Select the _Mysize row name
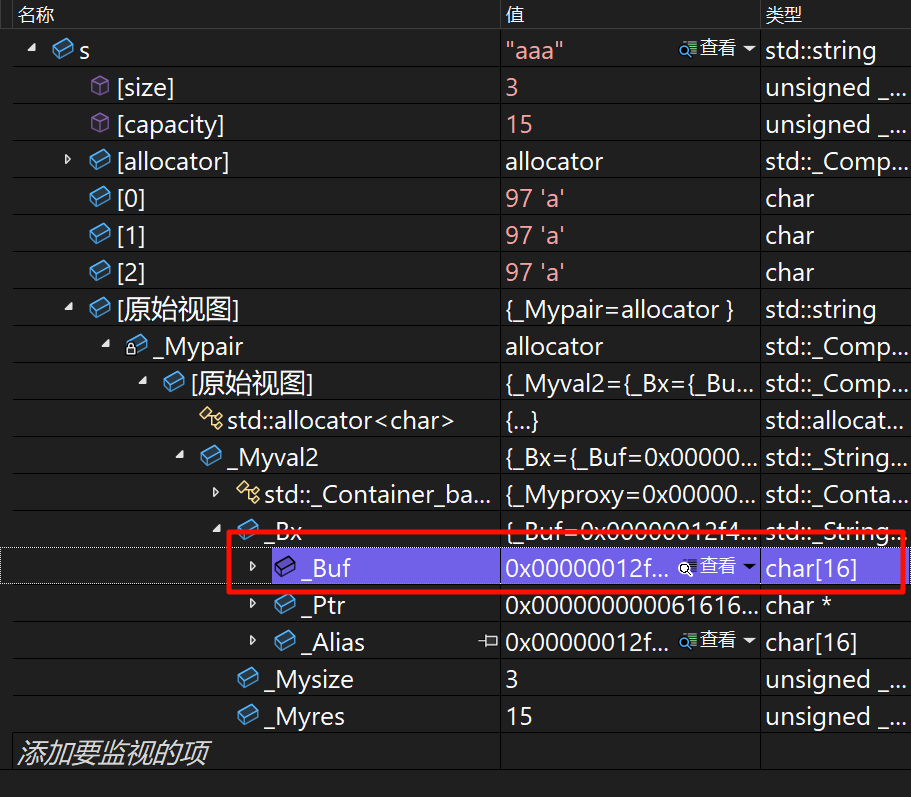Screen dimensions: 911x797 [309, 680]
